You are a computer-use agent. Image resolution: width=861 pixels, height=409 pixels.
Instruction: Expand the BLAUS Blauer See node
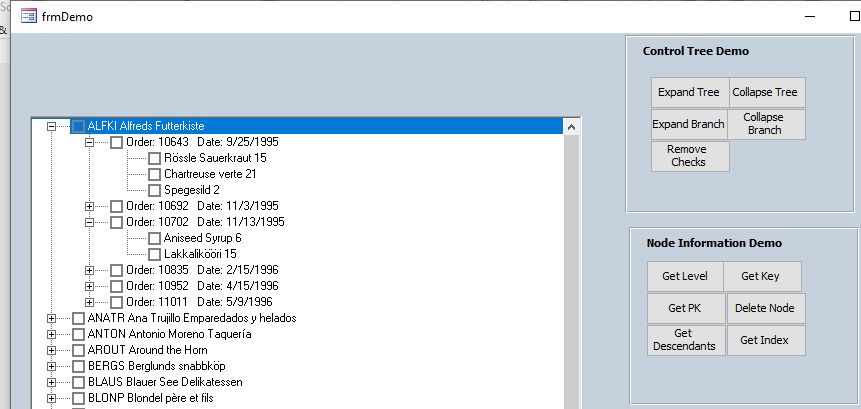point(51,382)
